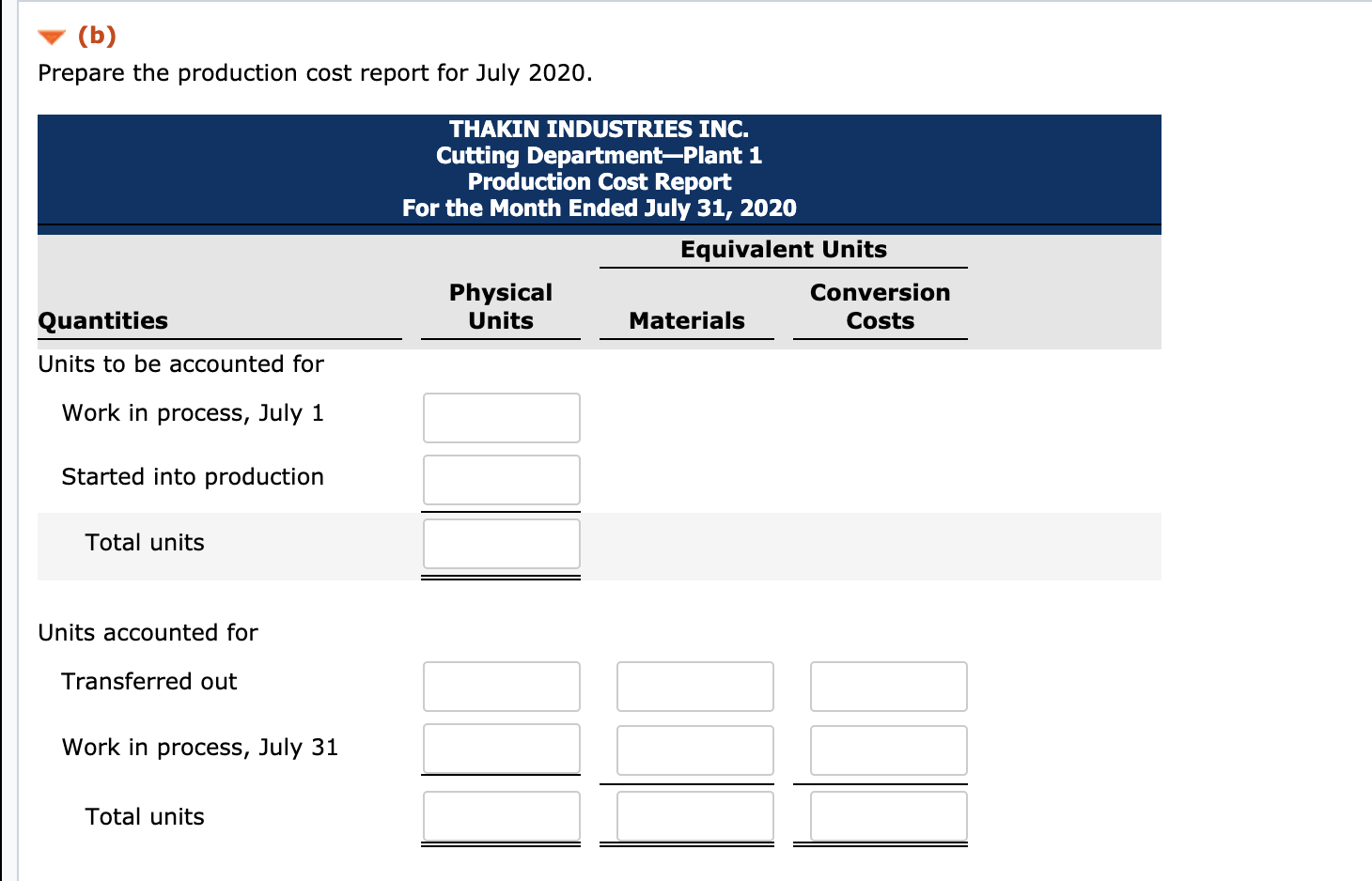Click the THAKIN INDUSTRIES INC. report title banner
The height and width of the screenshot is (881, 1372).
coord(599,129)
